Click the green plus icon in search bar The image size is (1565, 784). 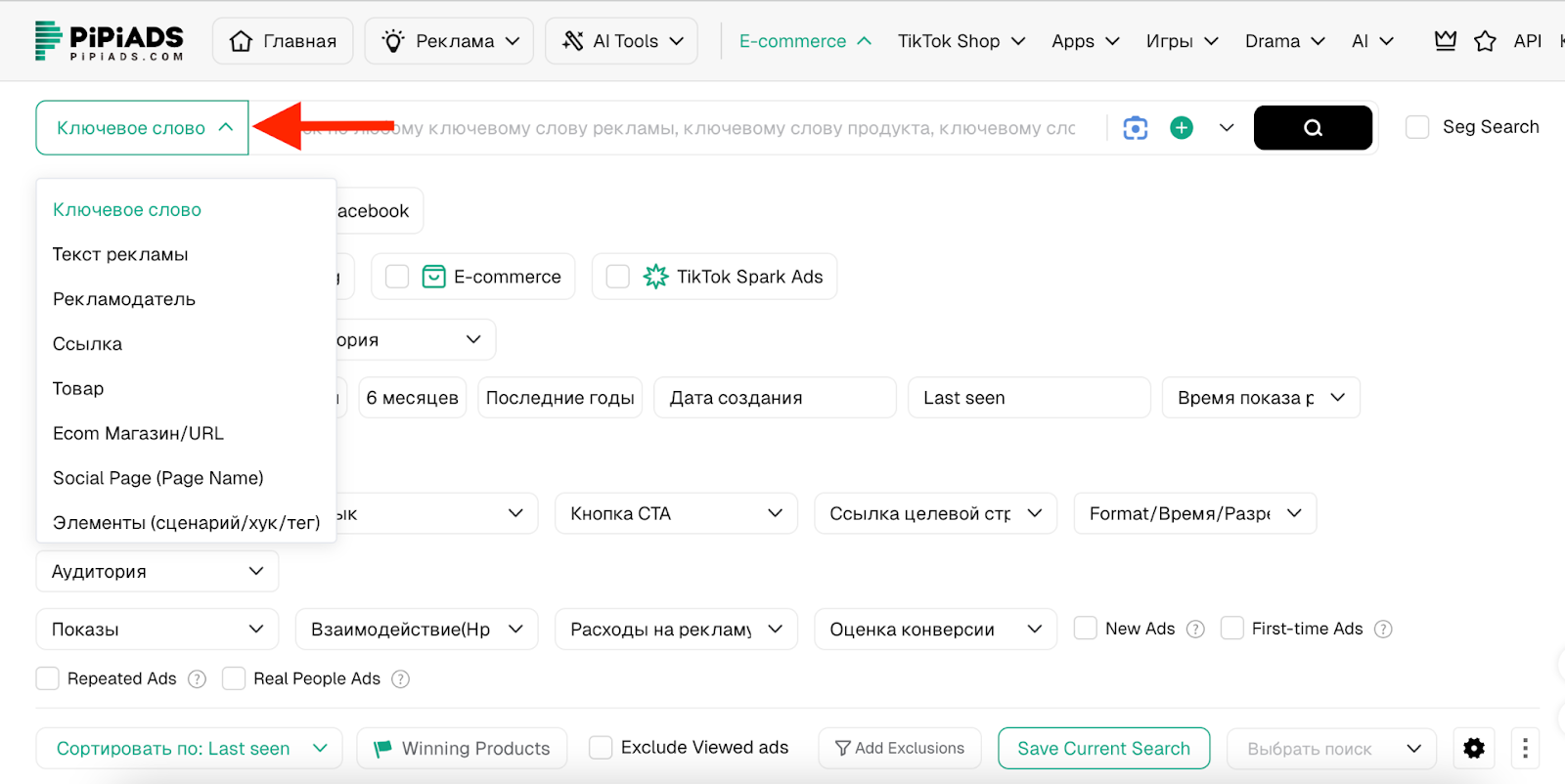coord(1182,128)
